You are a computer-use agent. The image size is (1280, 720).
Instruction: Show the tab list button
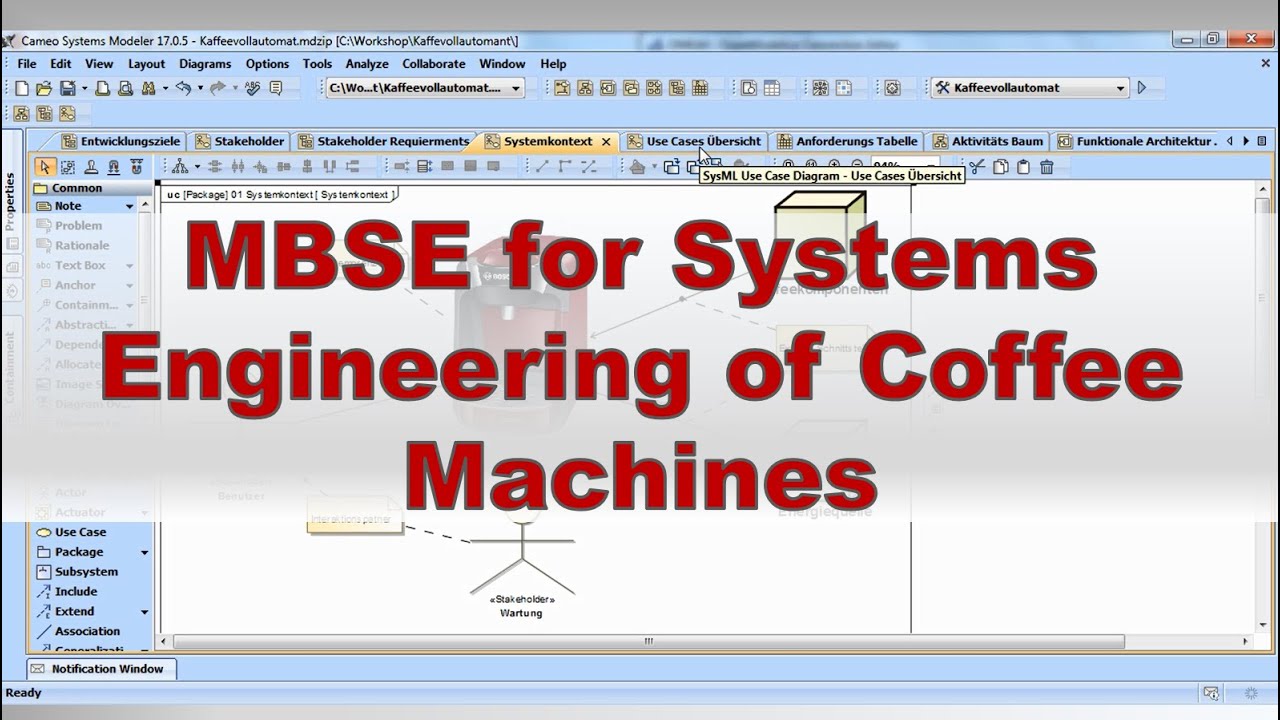coord(1262,141)
